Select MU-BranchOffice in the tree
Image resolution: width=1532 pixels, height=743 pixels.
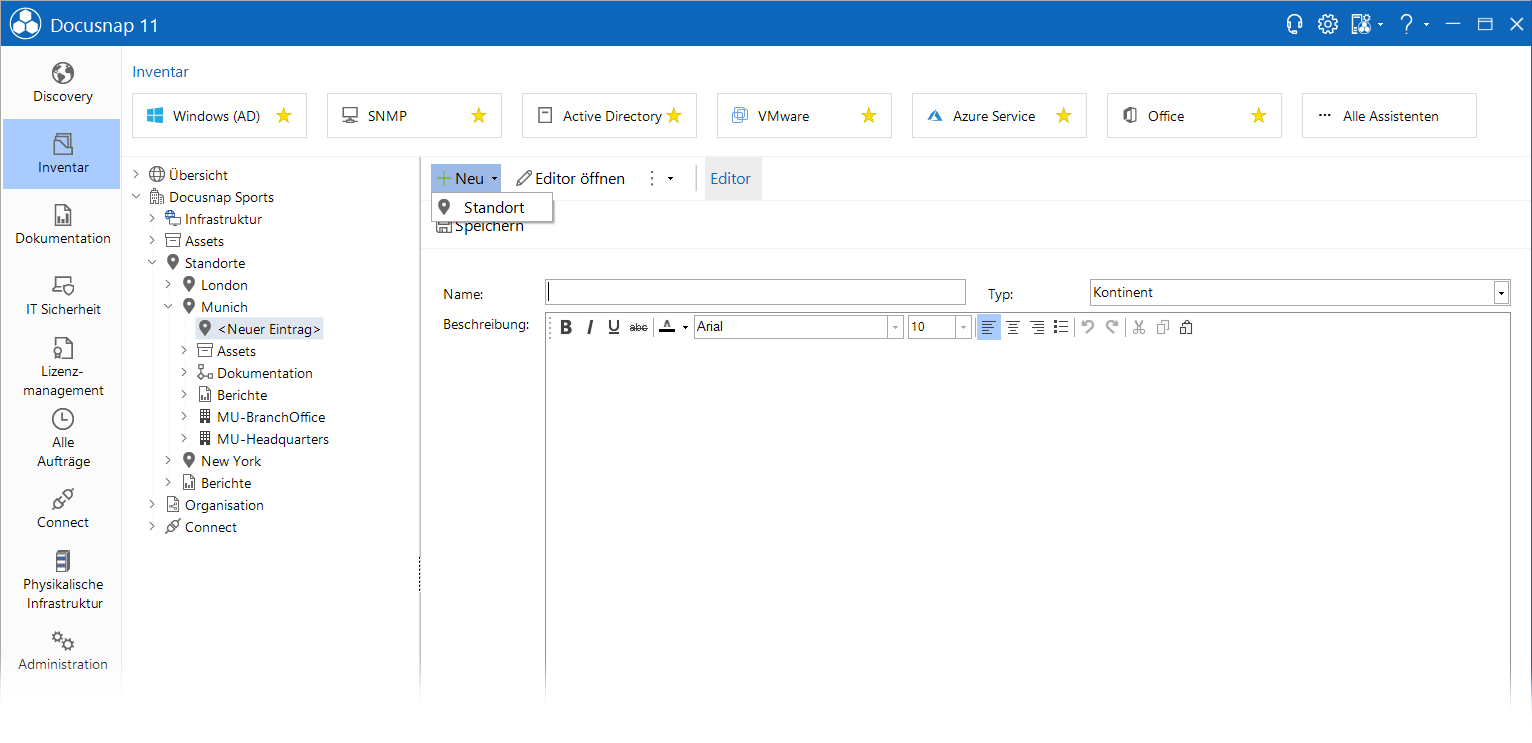(x=271, y=417)
